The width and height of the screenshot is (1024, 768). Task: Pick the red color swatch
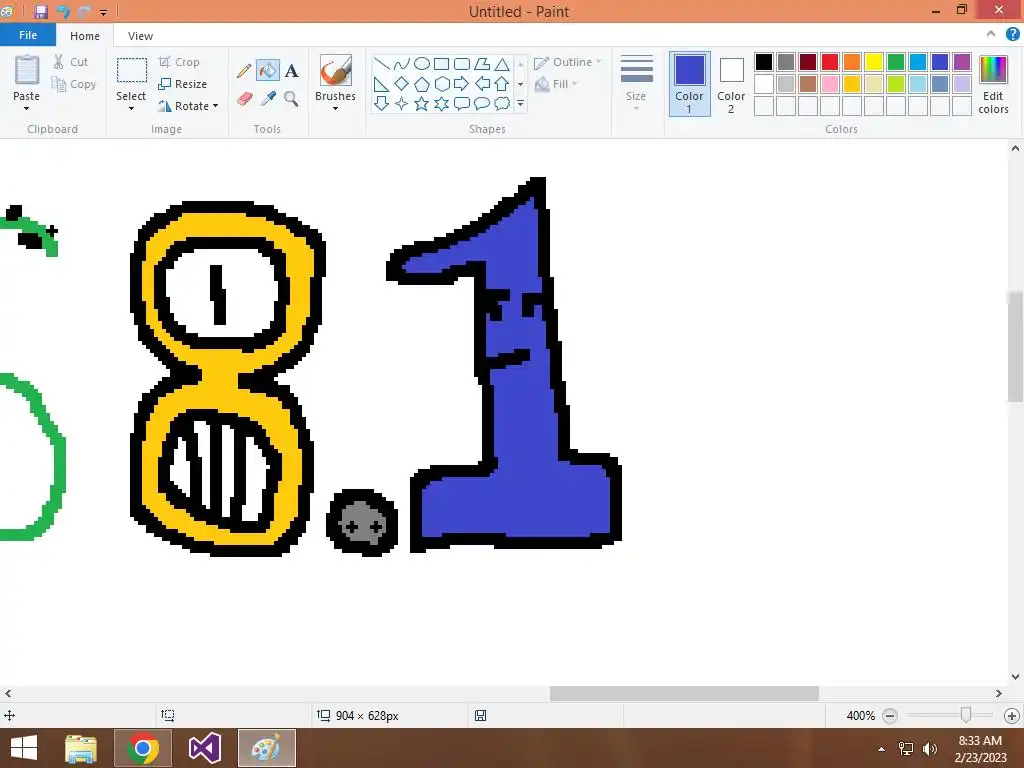coord(830,62)
